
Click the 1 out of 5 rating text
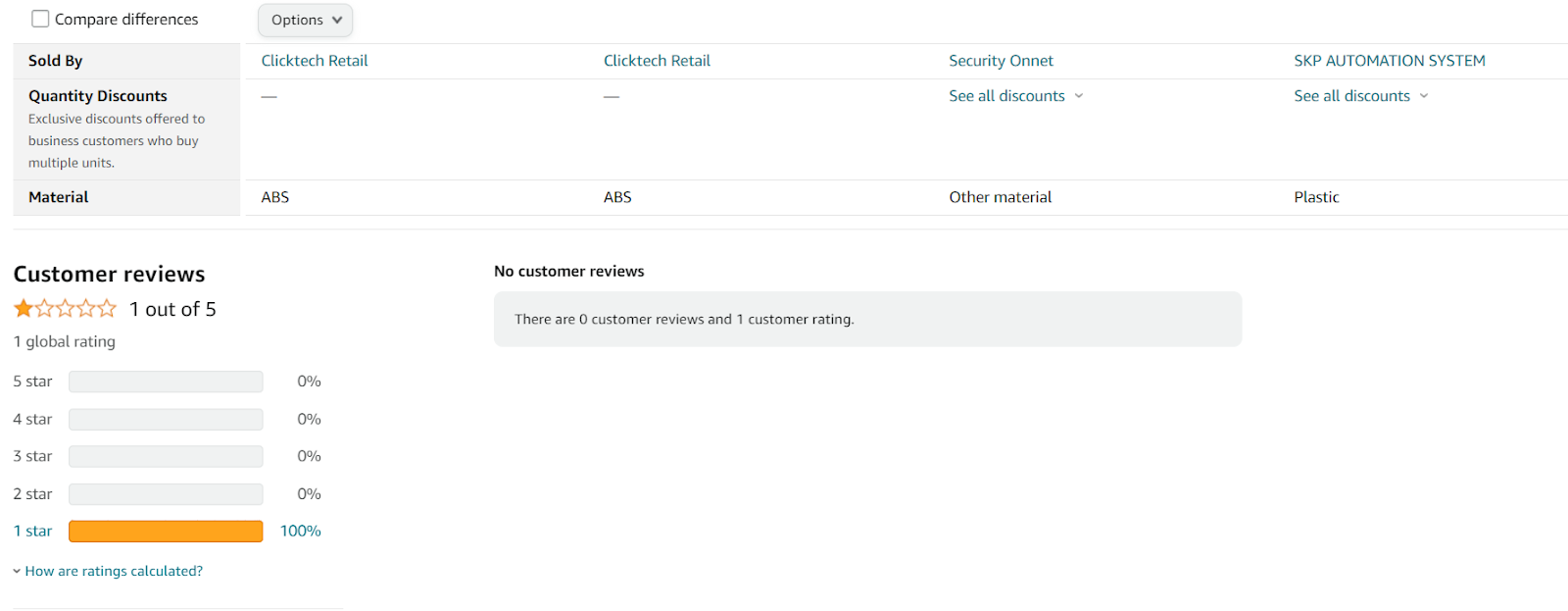click(x=172, y=310)
